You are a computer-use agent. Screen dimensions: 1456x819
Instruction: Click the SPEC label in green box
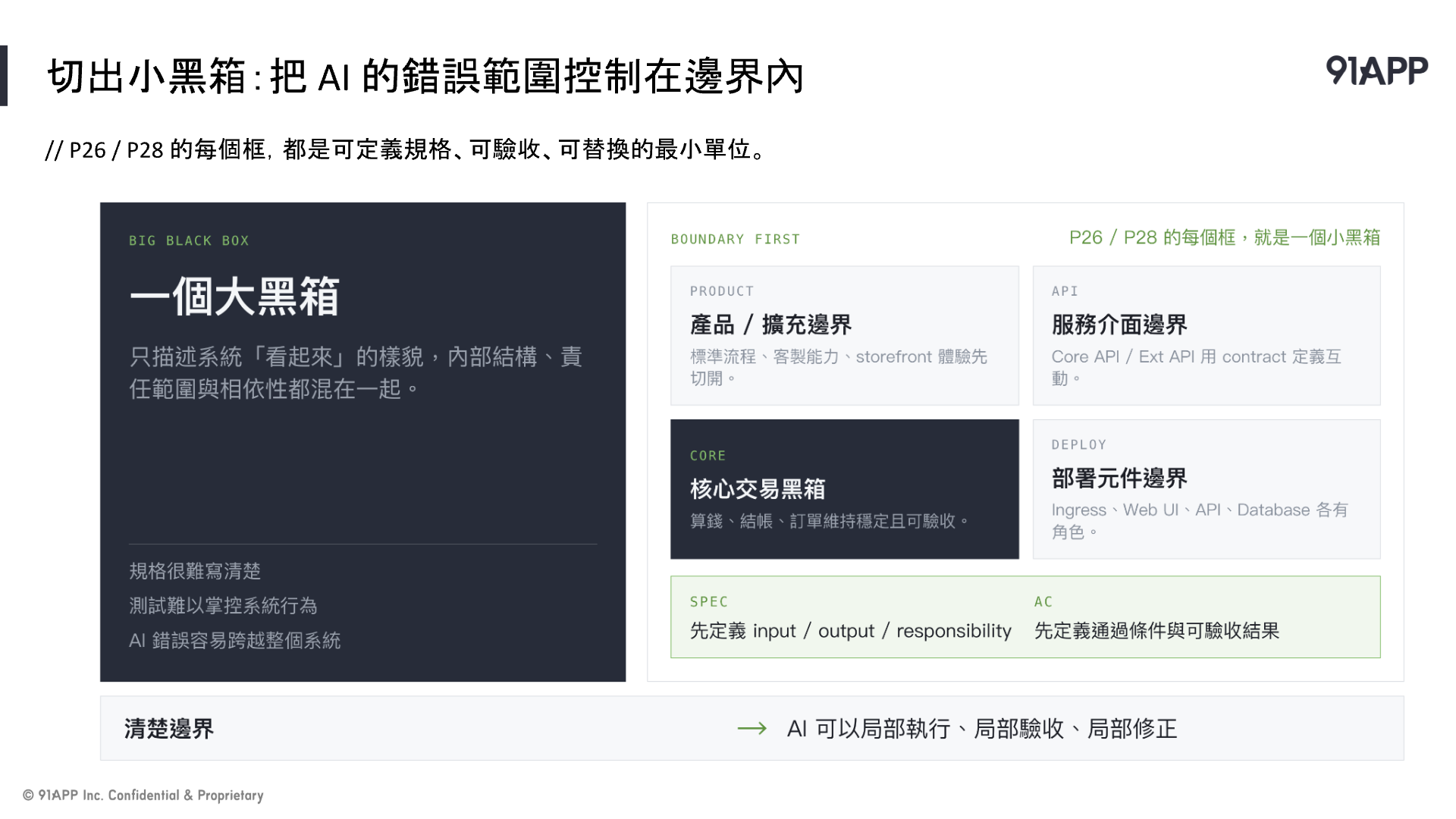pyautogui.click(x=709, y=602)
